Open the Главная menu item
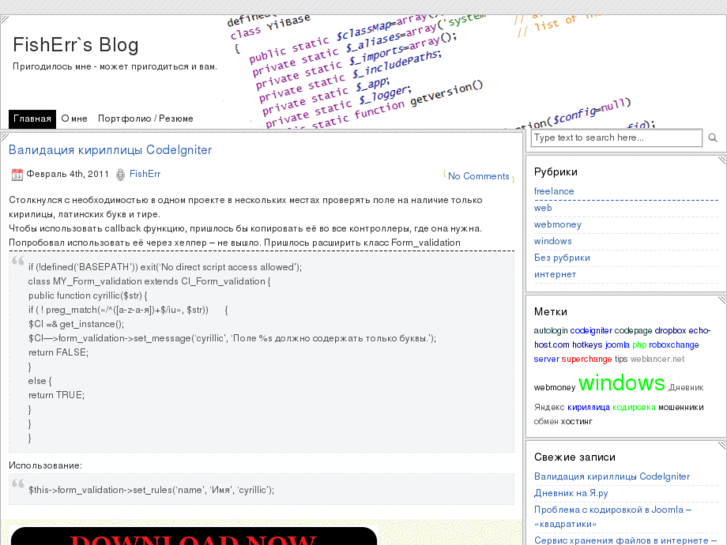 click(x=32, y=119)
